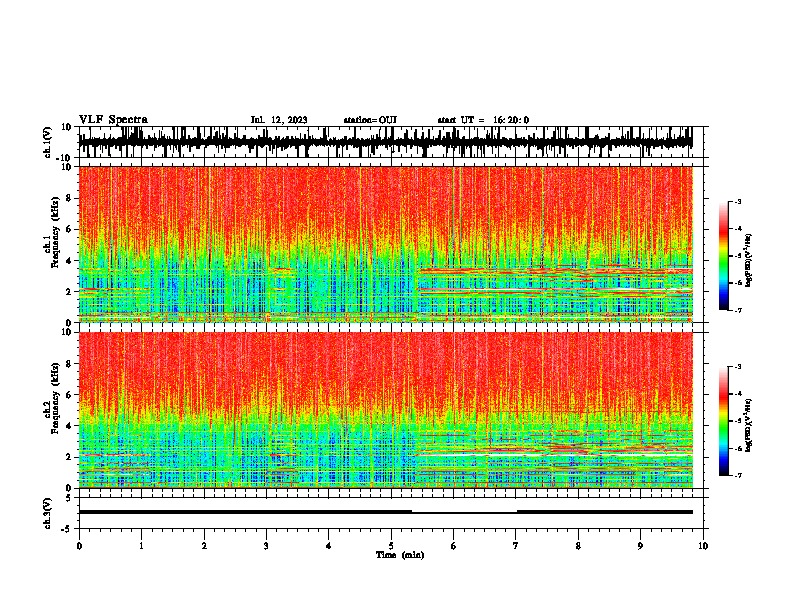Screen dimensions: 792x612
Task: Click the "5" tick on ch.3(V) axis
Action: pos(70,498)
